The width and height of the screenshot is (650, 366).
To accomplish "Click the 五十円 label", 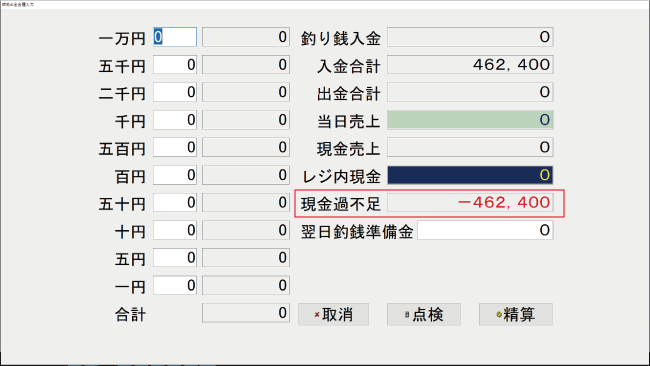I will pyautogui.click(x=122, y=204).
